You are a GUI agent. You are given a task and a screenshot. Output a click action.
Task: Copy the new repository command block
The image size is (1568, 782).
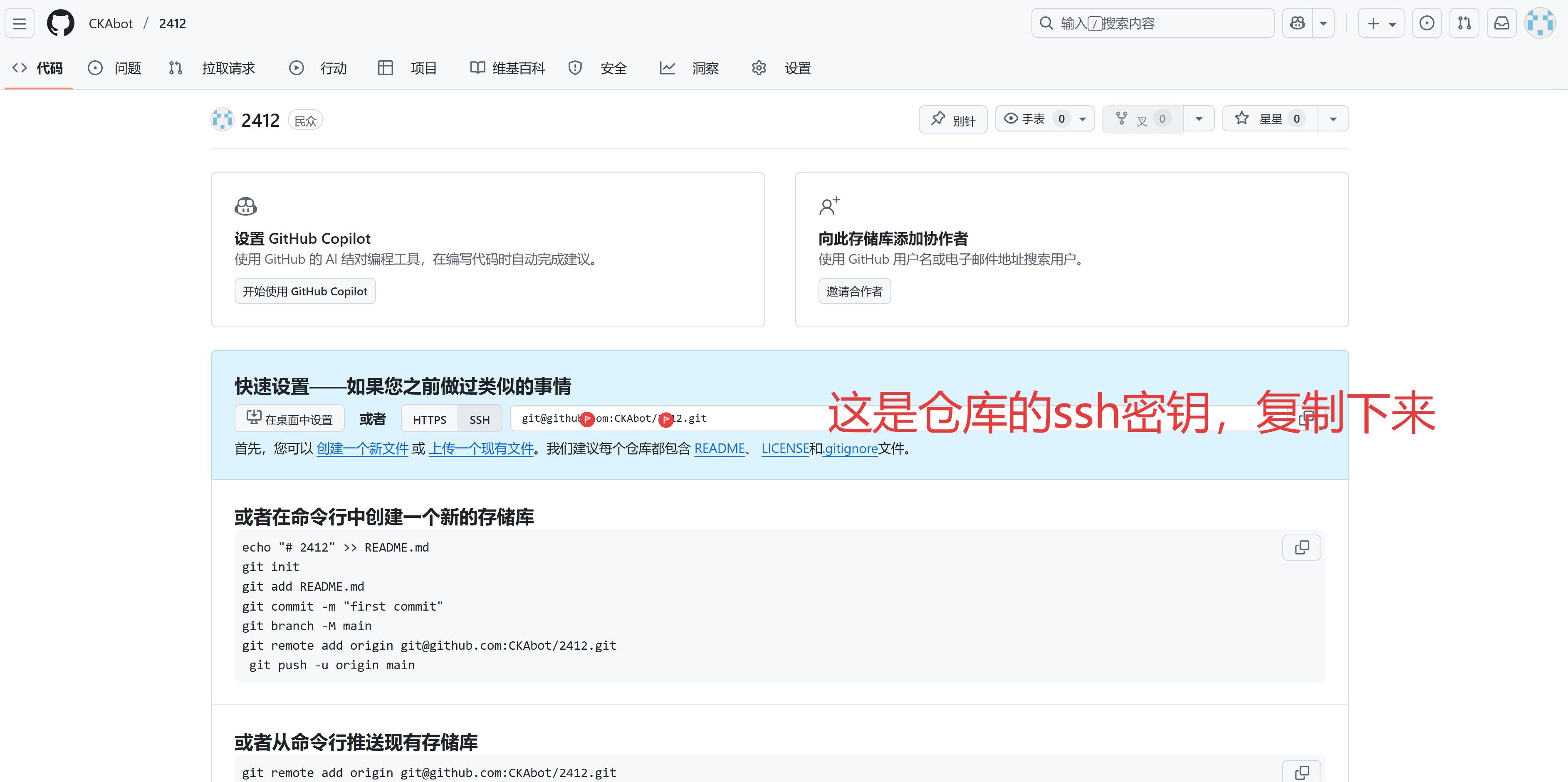(1301, 548)
